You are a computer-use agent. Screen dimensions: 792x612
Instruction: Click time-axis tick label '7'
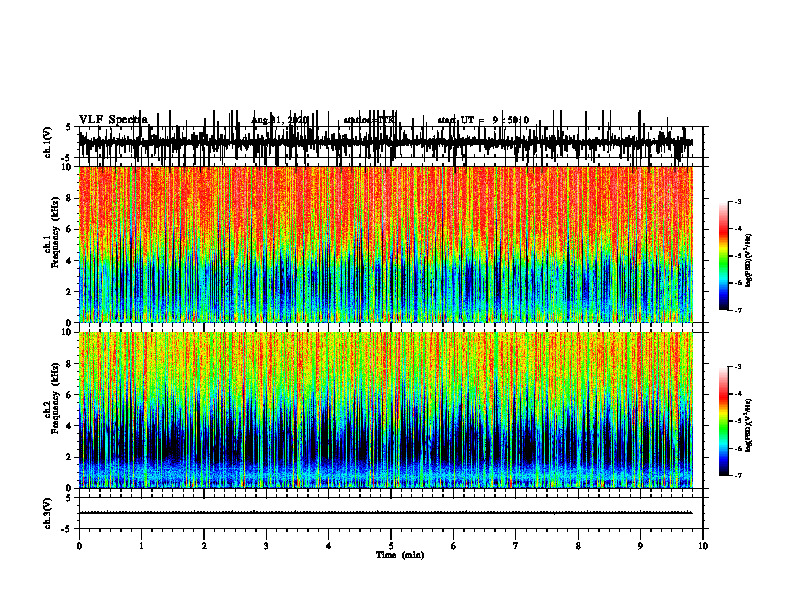coord(516,546)
